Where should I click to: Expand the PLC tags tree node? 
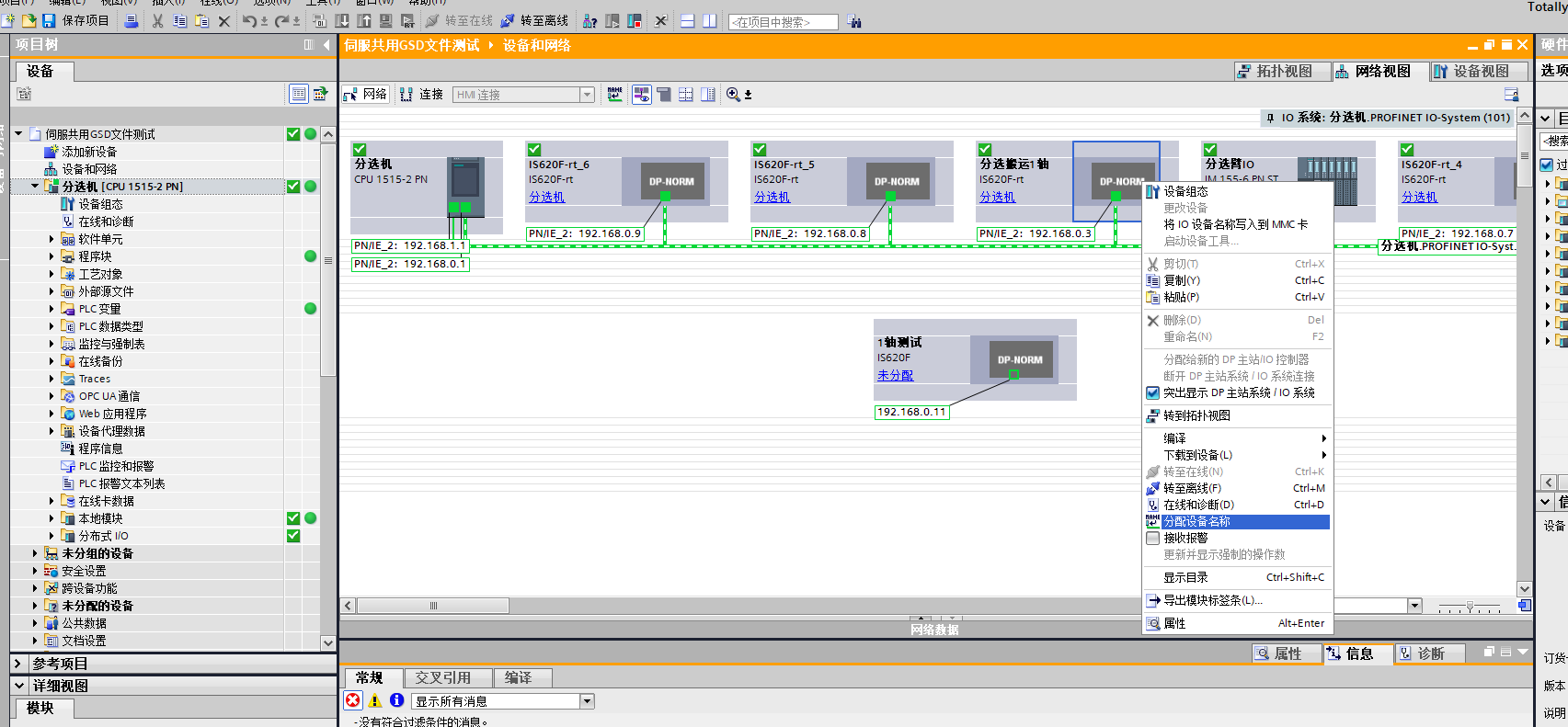[52, 309]
